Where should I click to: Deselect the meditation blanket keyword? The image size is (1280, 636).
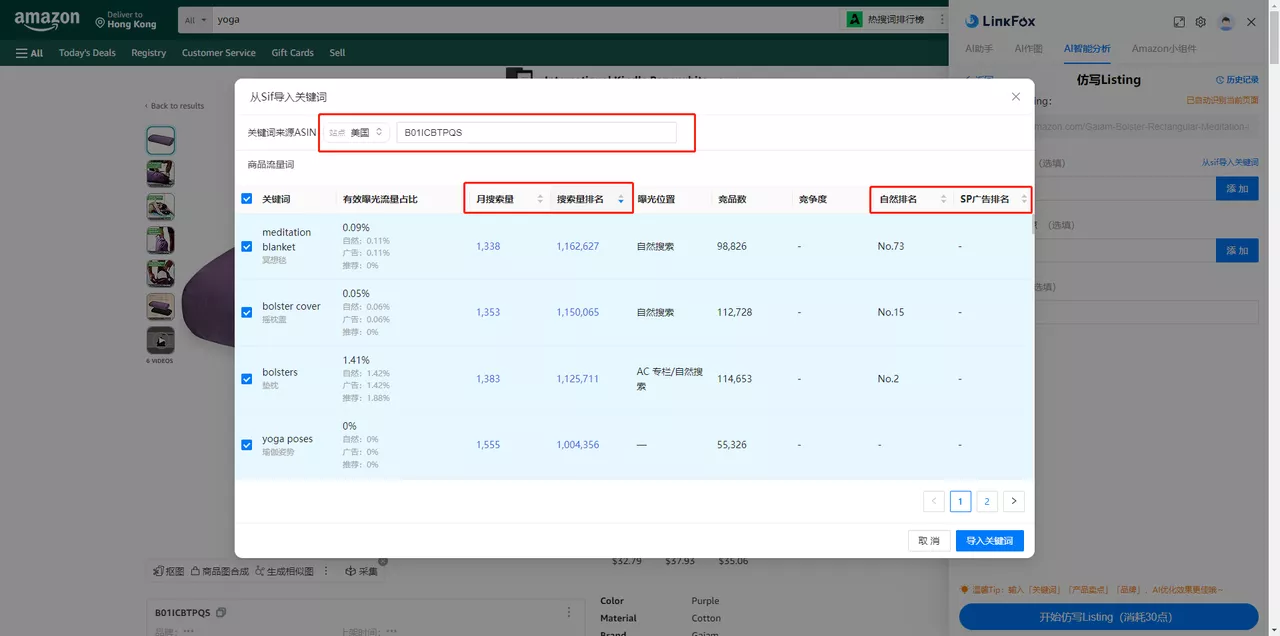point(246,246)
